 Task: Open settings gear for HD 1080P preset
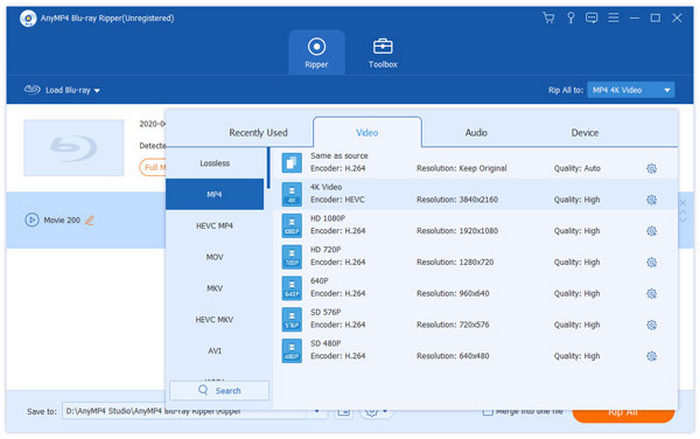click(x=651, y=231)
